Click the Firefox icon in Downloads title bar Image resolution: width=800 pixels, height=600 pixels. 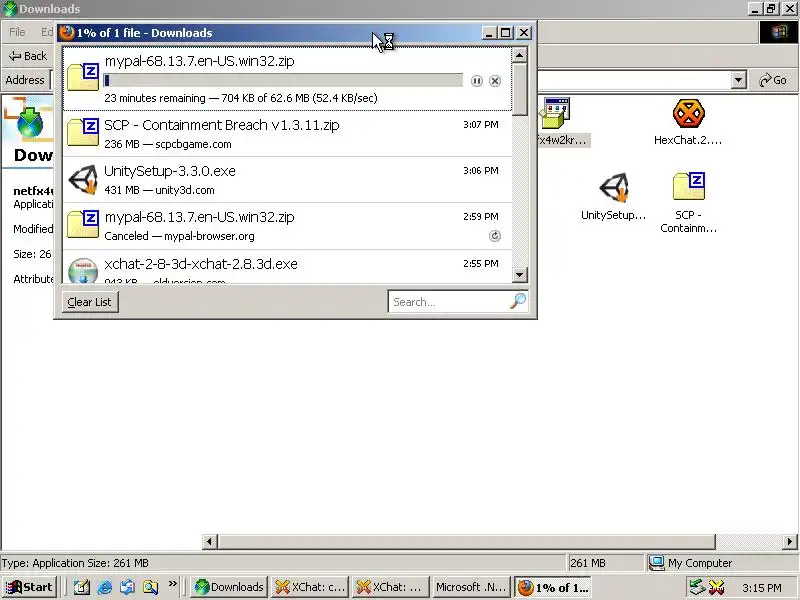(x=66, y=33)
